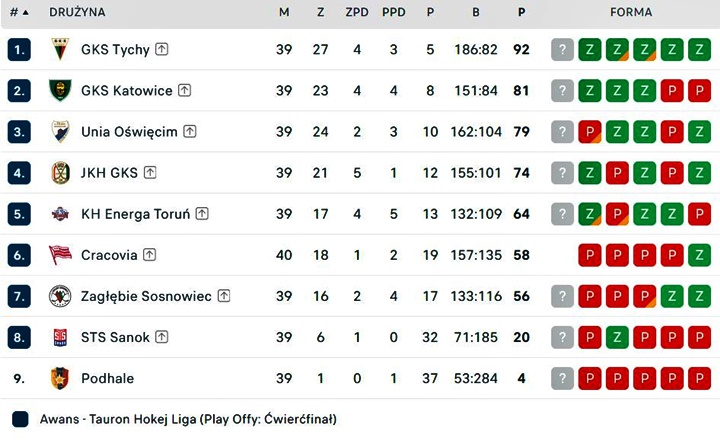
Task: Sort table by the B goals column
Action: [x=476, y=12]
